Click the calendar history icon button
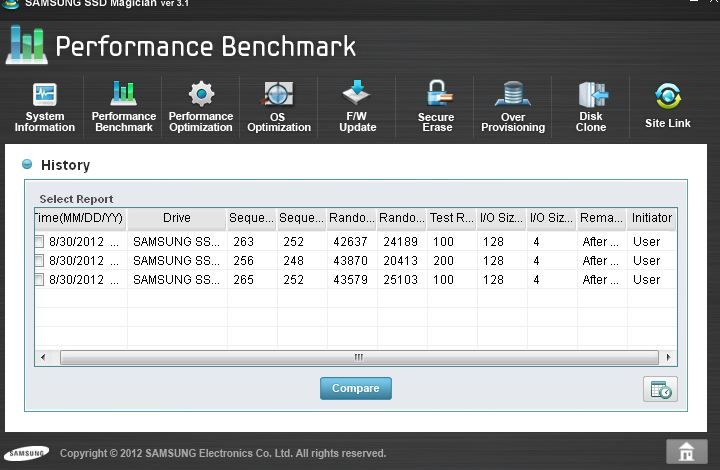 [x=660, y=389]
